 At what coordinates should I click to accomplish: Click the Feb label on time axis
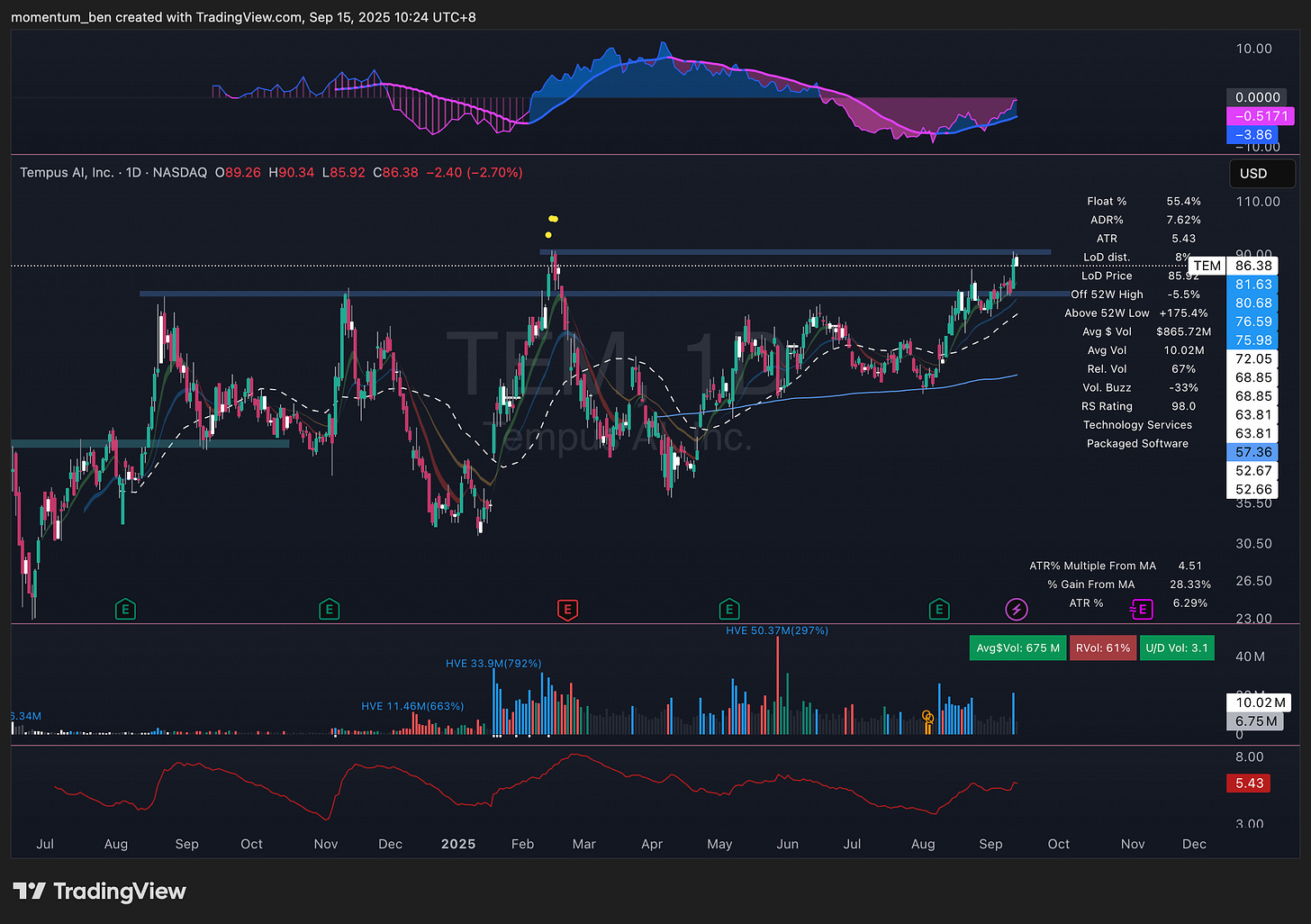click(522, 845)
